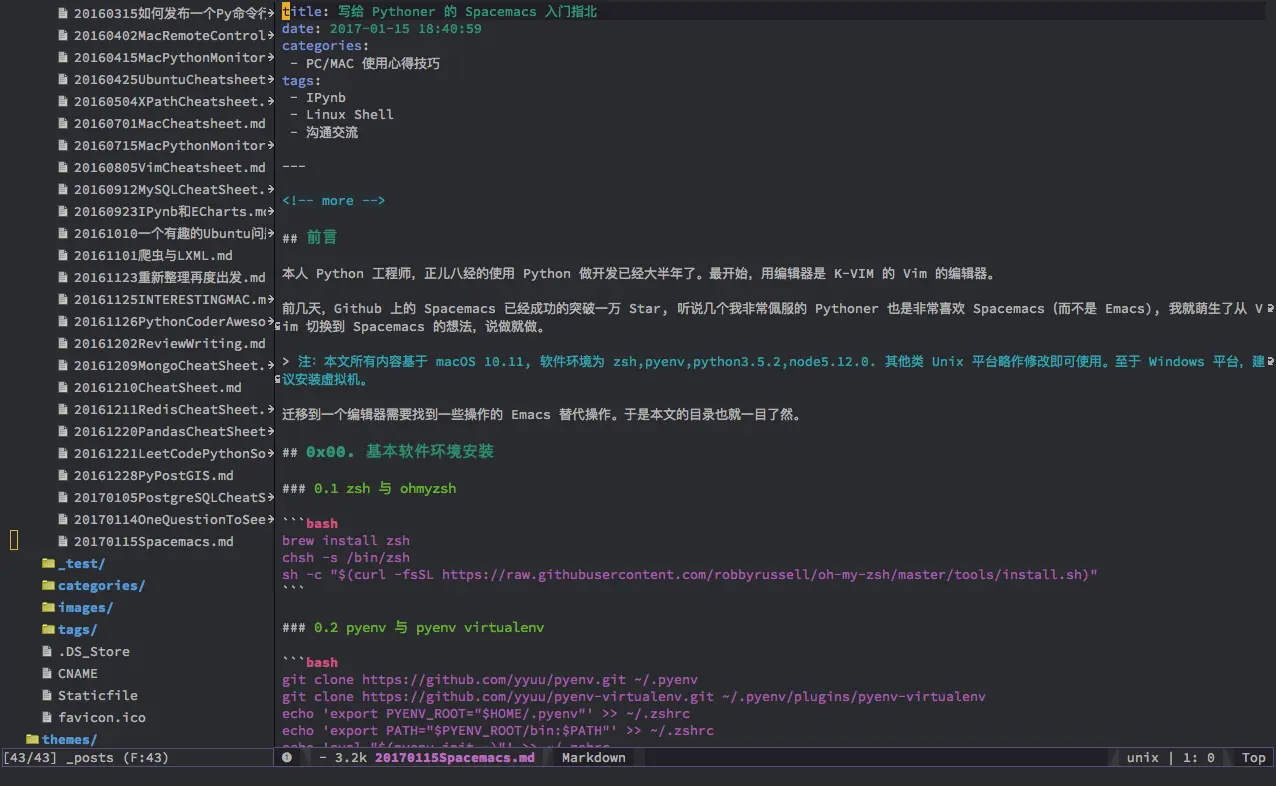Click the file icon beside .DS_Store

tap(48, 652)
